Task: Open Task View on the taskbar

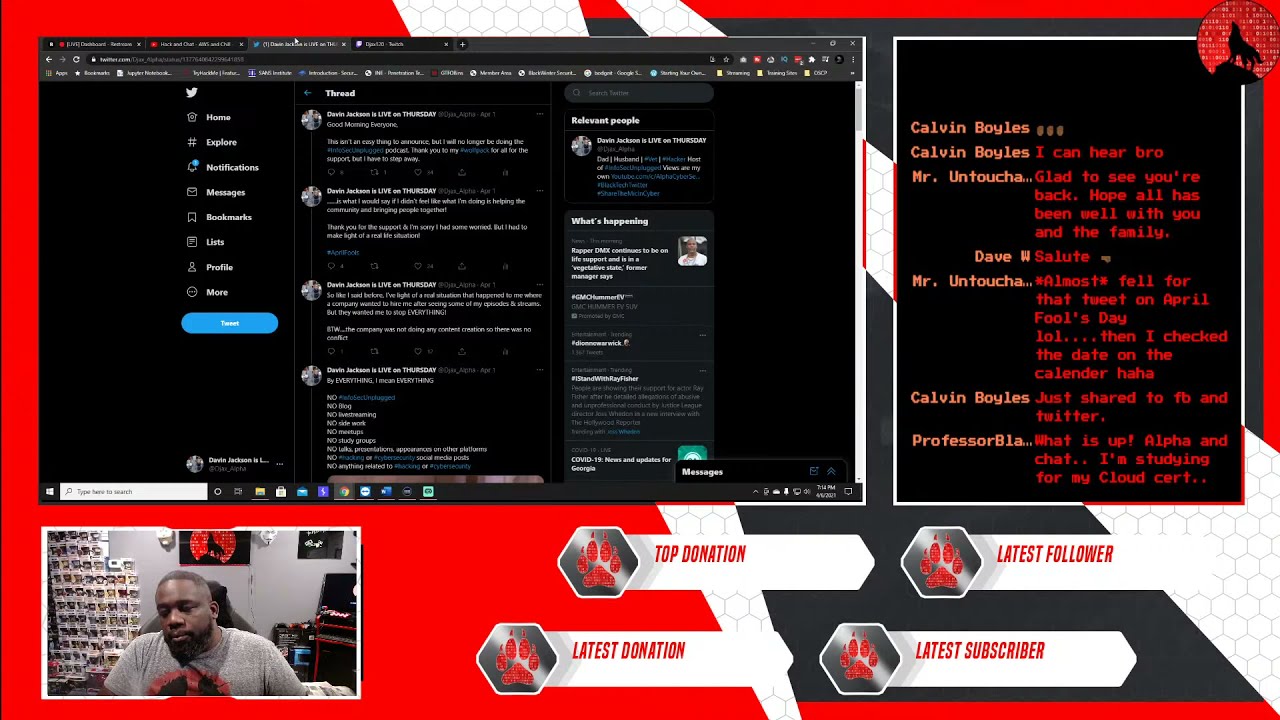Action: [x=238, y=491]
